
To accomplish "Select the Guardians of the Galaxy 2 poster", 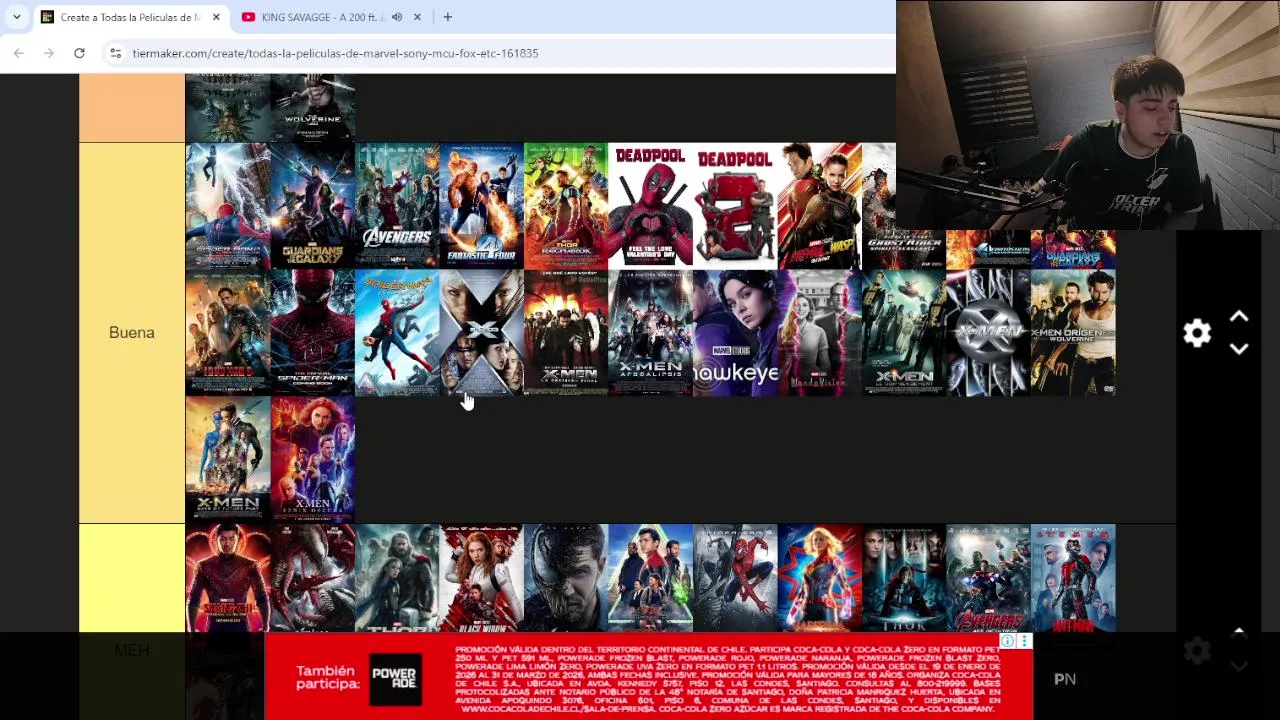I will (x=1073, y=250).
